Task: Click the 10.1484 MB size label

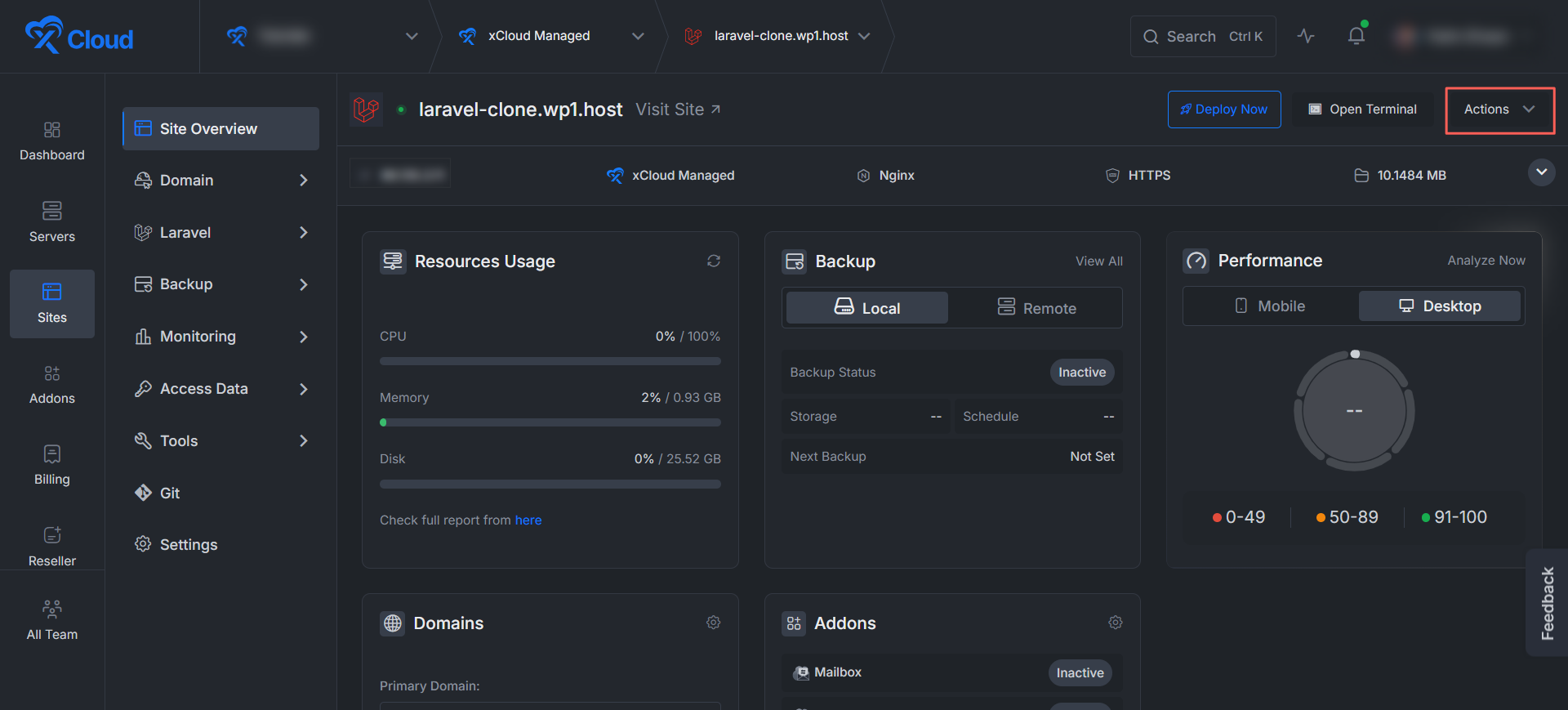Action: coord(1400,176)
